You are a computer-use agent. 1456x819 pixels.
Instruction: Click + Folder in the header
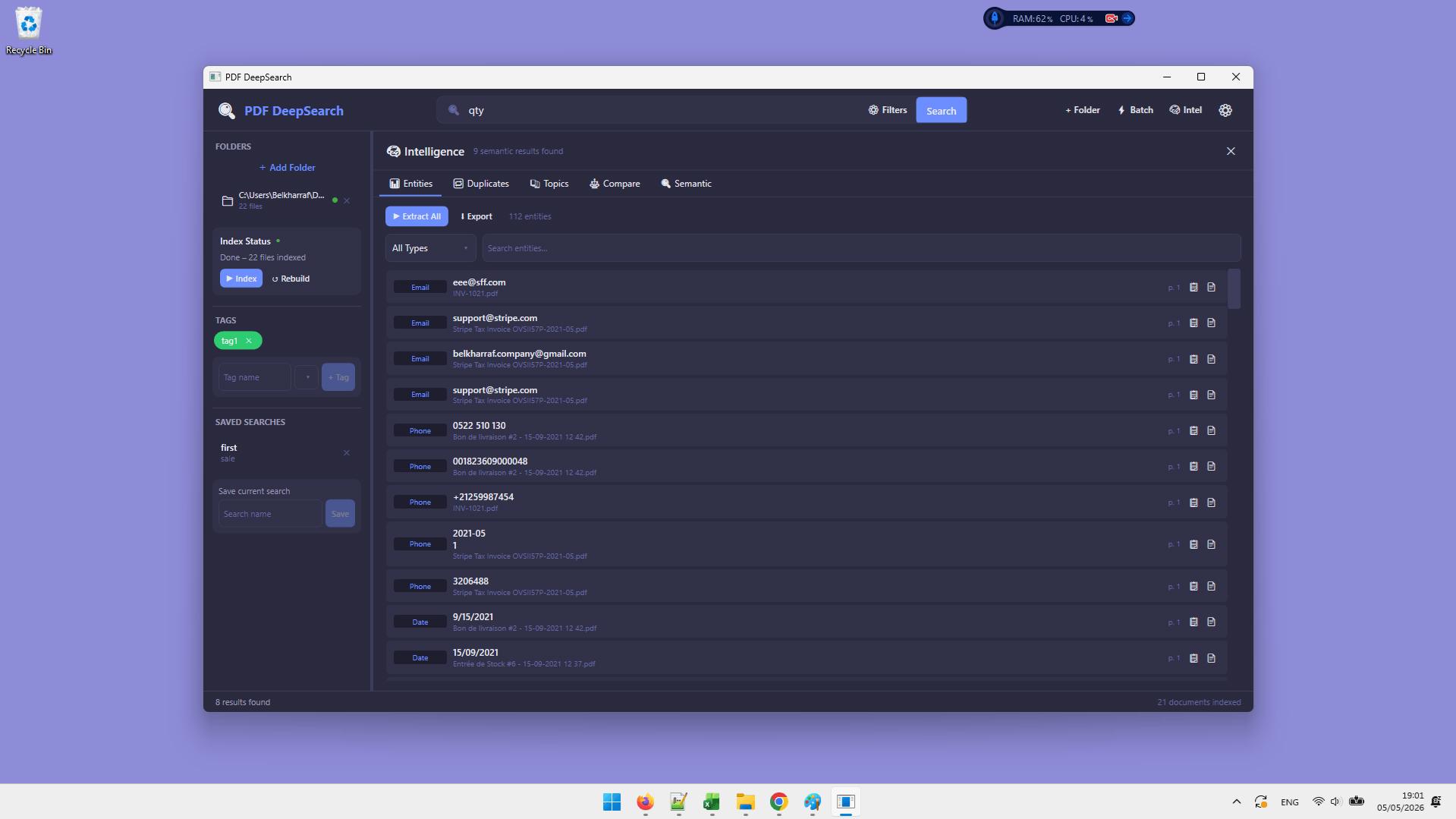point(1083,110)
